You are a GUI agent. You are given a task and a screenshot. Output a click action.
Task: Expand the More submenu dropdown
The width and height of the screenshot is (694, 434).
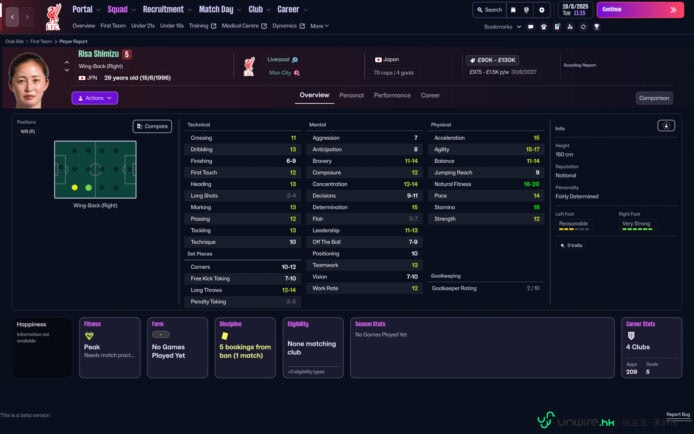pyautogui.click(x=319, y=26)
